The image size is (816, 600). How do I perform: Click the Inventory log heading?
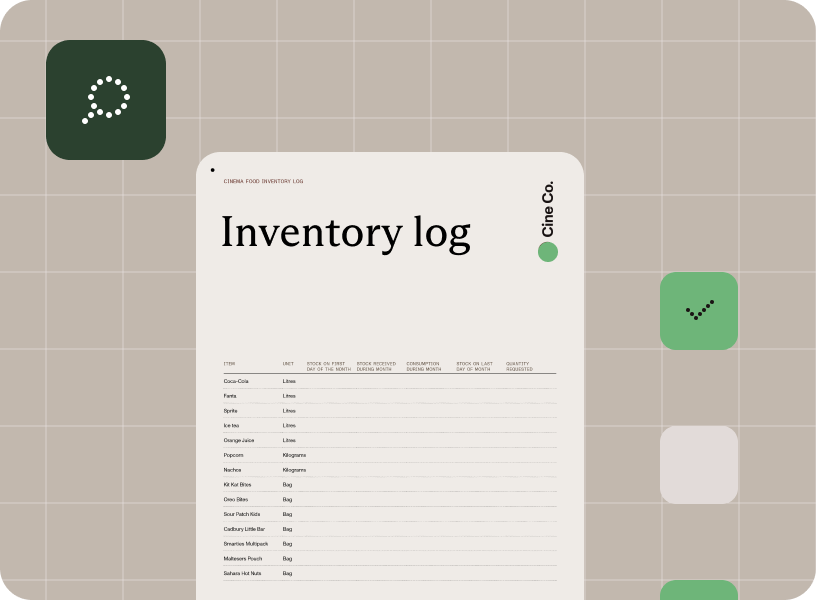[345, 232]
